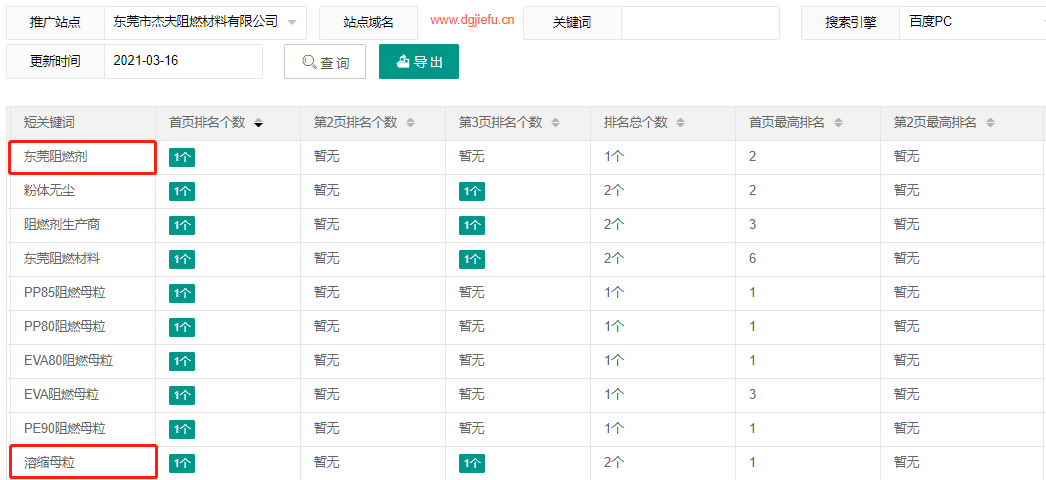Viewport: 1046px width, 480px height.
Task: Open the 更新时间 date field 2021-03-16
Action: 183,61
